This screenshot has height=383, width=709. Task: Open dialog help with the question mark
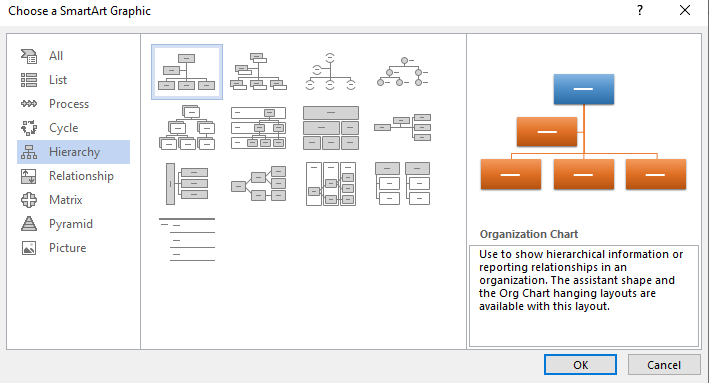tap(640, 10)
